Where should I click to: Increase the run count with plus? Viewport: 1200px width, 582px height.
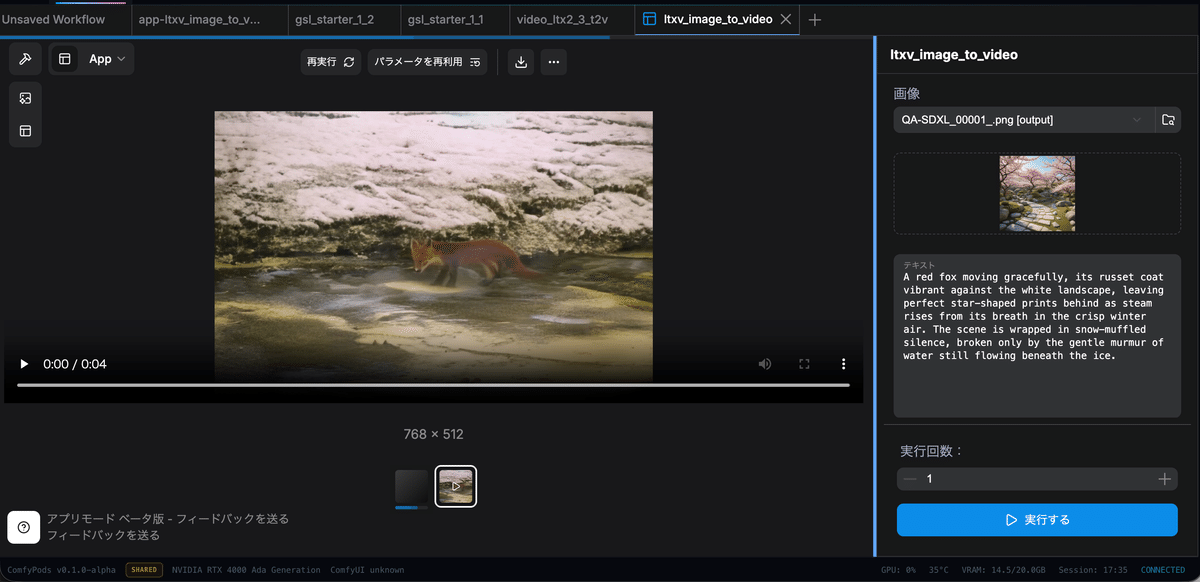[x=1164, y=479]
